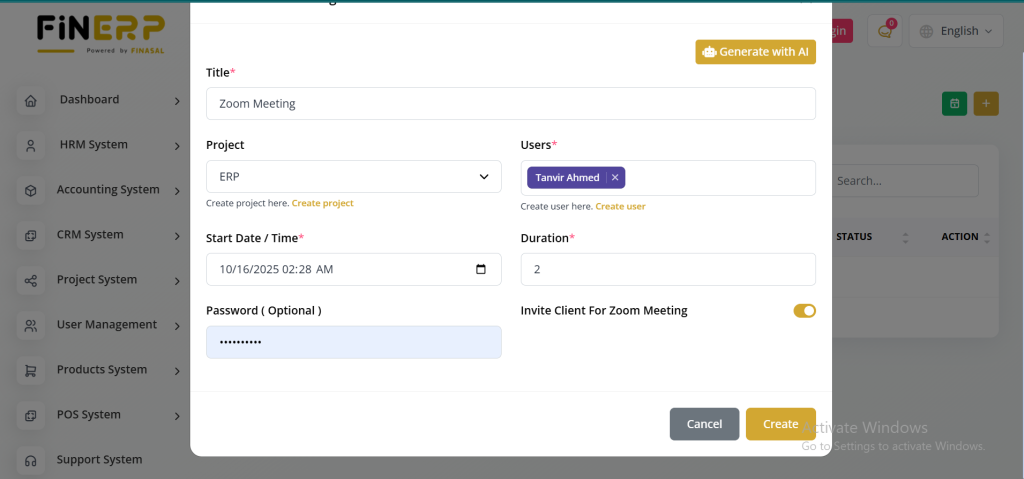Viewport: 1024px width, 479px height.
Task: Click the Products System cart icon
Action: coord(31,371)
